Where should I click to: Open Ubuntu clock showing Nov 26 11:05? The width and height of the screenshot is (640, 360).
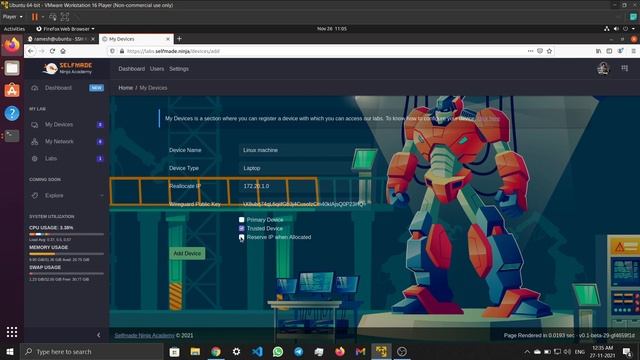(332, 29)
